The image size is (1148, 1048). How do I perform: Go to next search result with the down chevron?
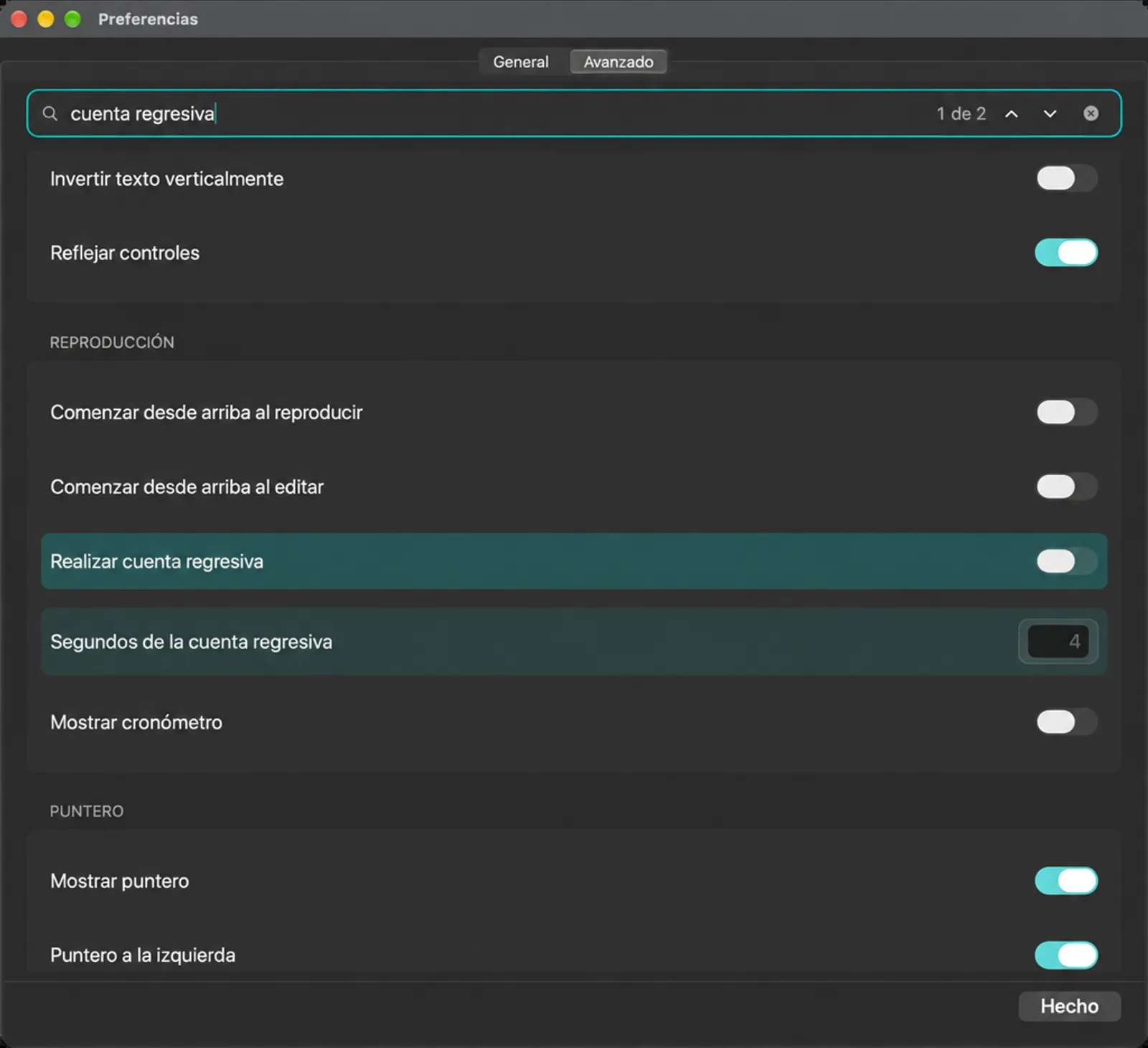click(x=1050, y=113)
